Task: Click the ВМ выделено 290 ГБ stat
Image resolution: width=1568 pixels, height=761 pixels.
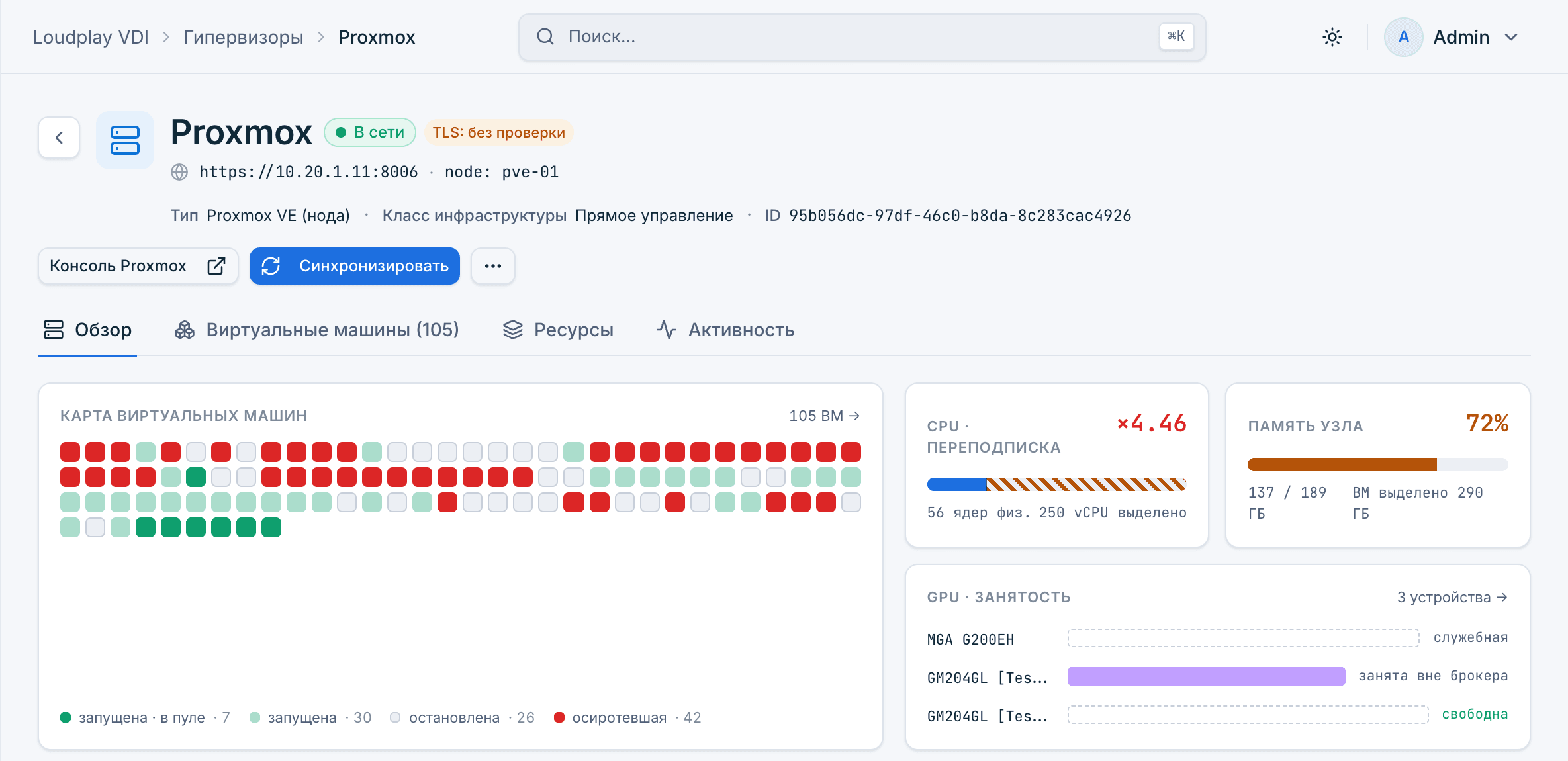Action: tap(1418, 503)
